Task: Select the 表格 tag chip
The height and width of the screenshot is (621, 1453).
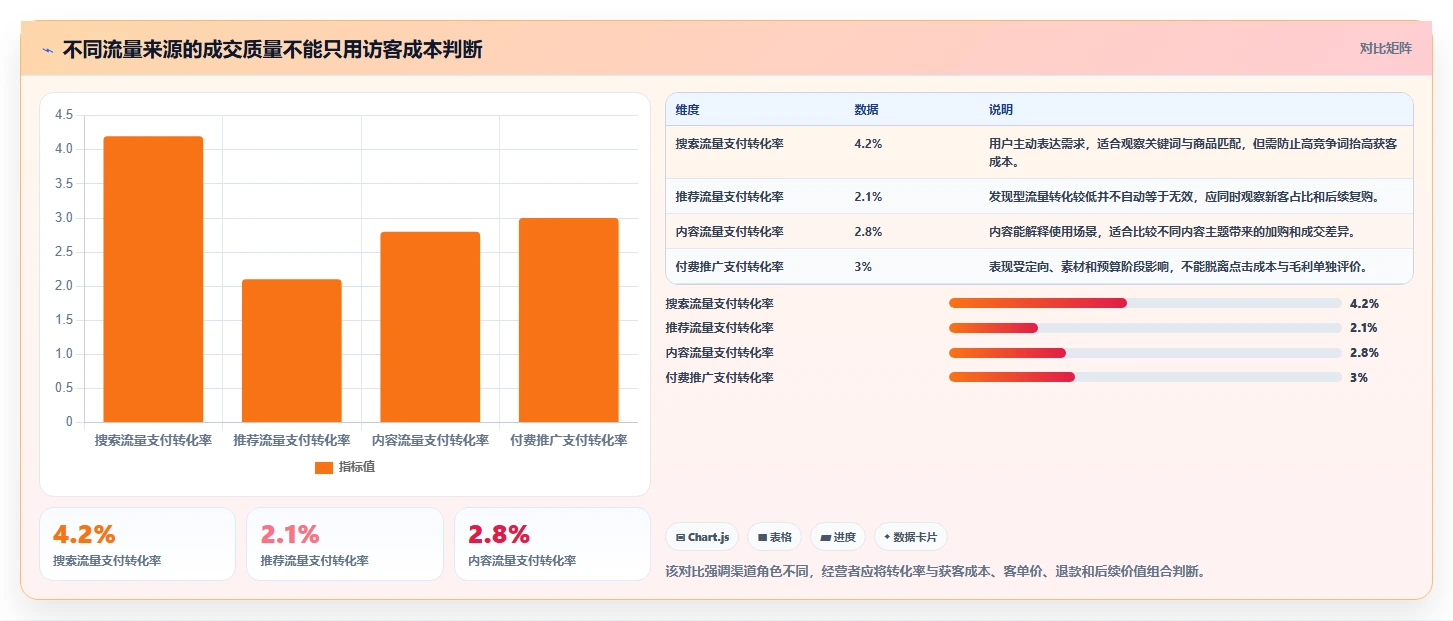Action: 775,537
